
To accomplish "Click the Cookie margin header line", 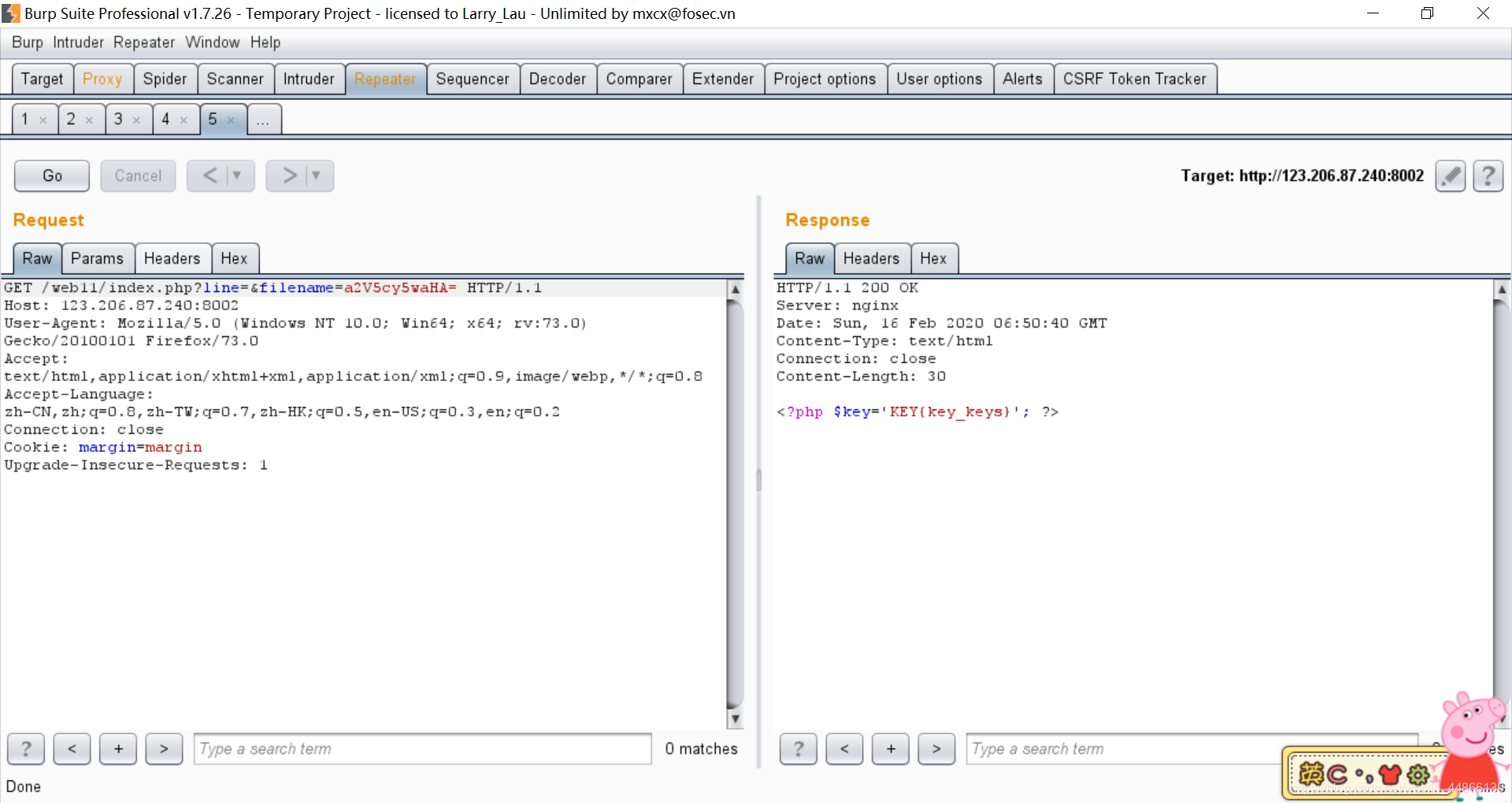I will coord(103,447).
